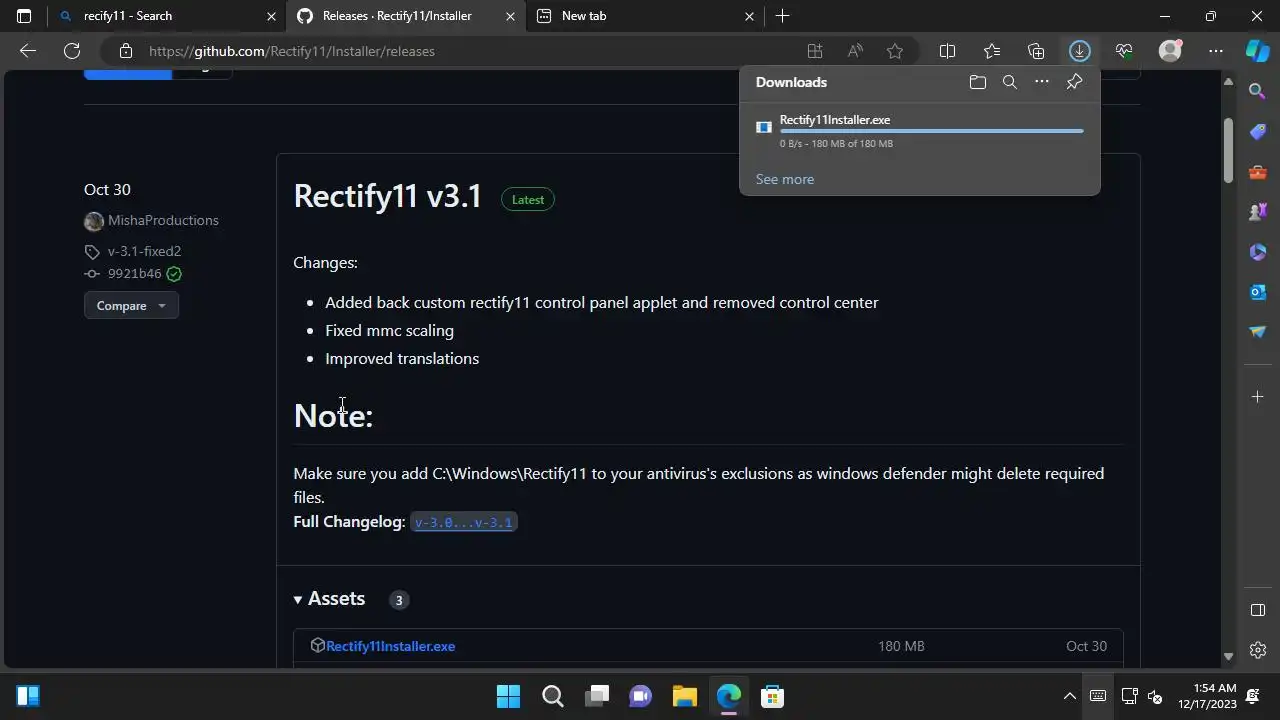Search downloads using the magnifier icon
This screenshot has width=1280, height=720.
click(1010, 82)
